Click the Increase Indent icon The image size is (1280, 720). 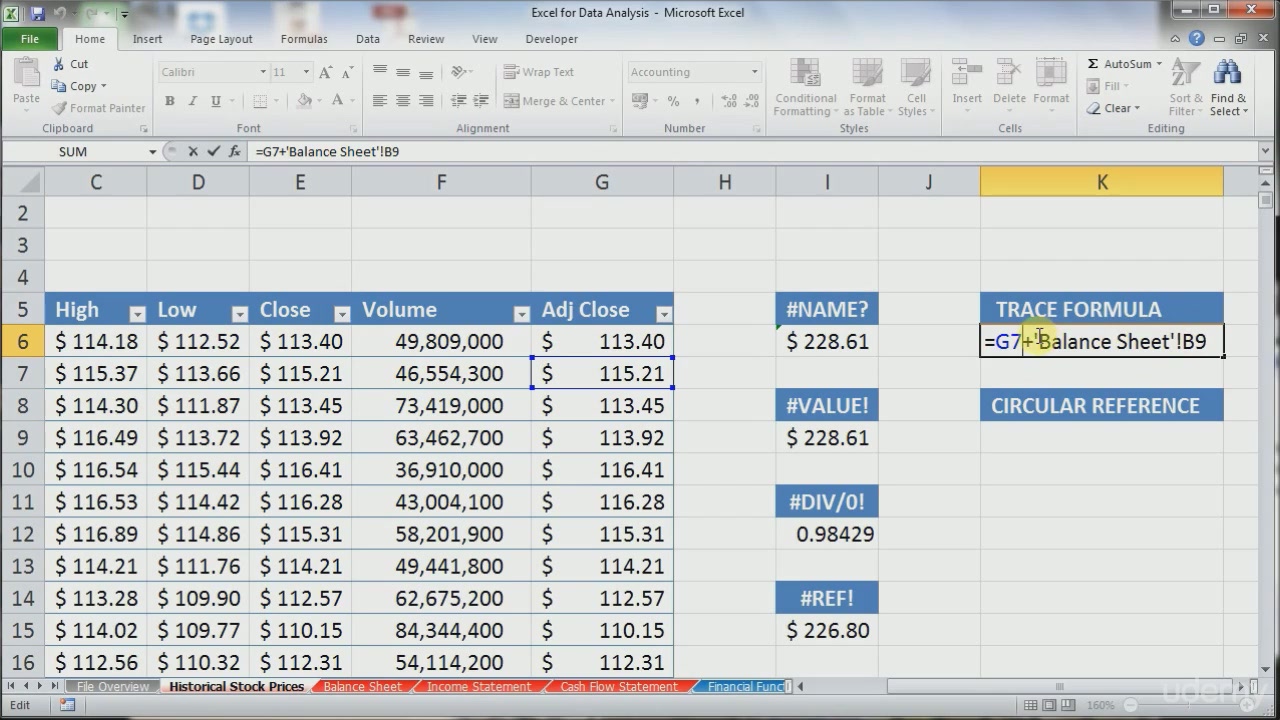(482, 101)
